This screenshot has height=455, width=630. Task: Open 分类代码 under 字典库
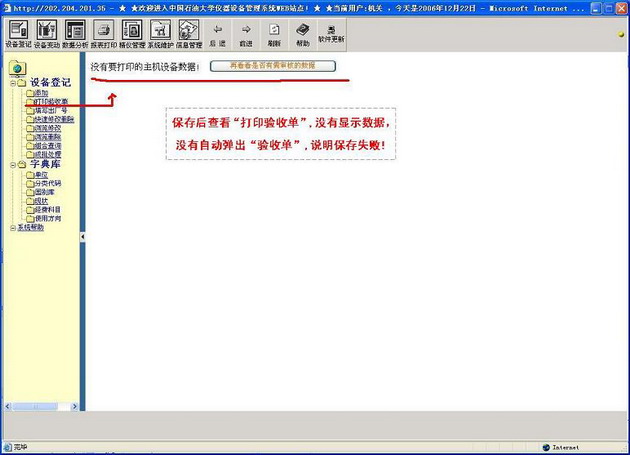pyautogui.click(x=48, y=183)
